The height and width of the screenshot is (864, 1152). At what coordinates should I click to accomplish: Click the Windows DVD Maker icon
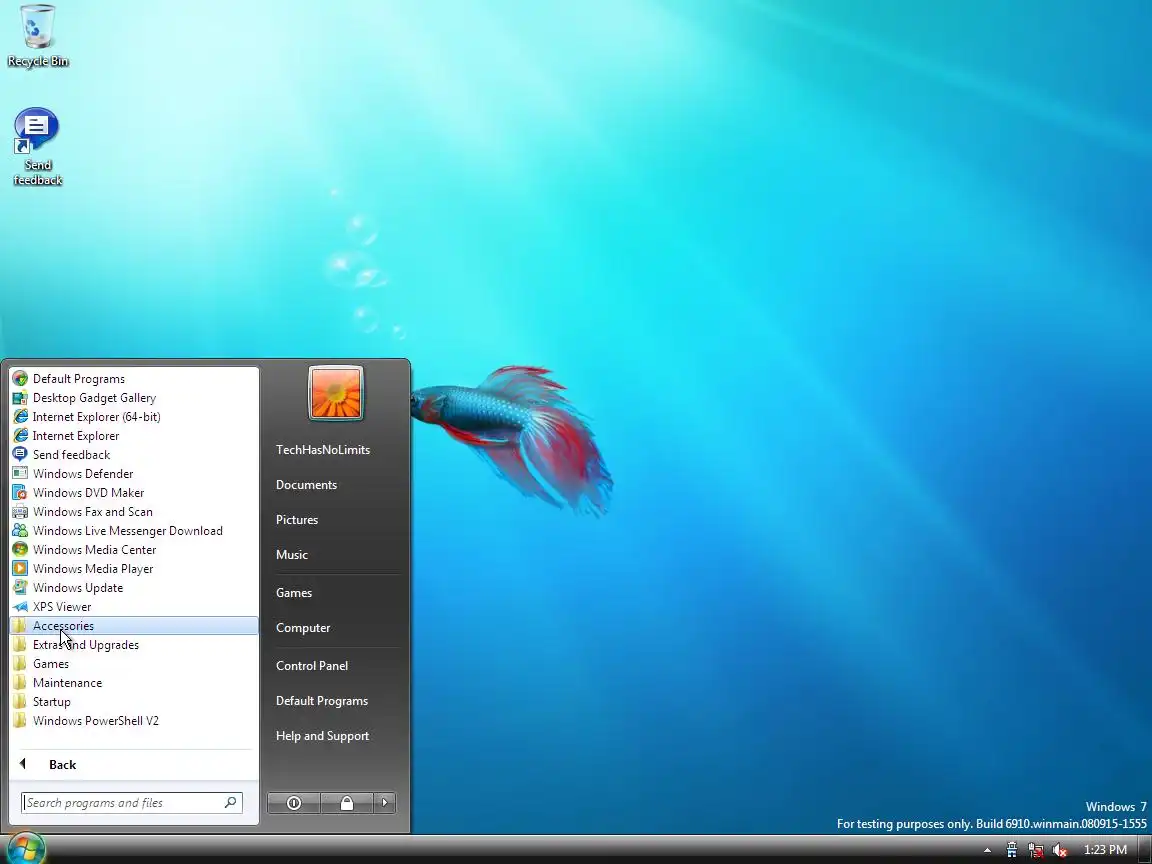tap(21, 493)
